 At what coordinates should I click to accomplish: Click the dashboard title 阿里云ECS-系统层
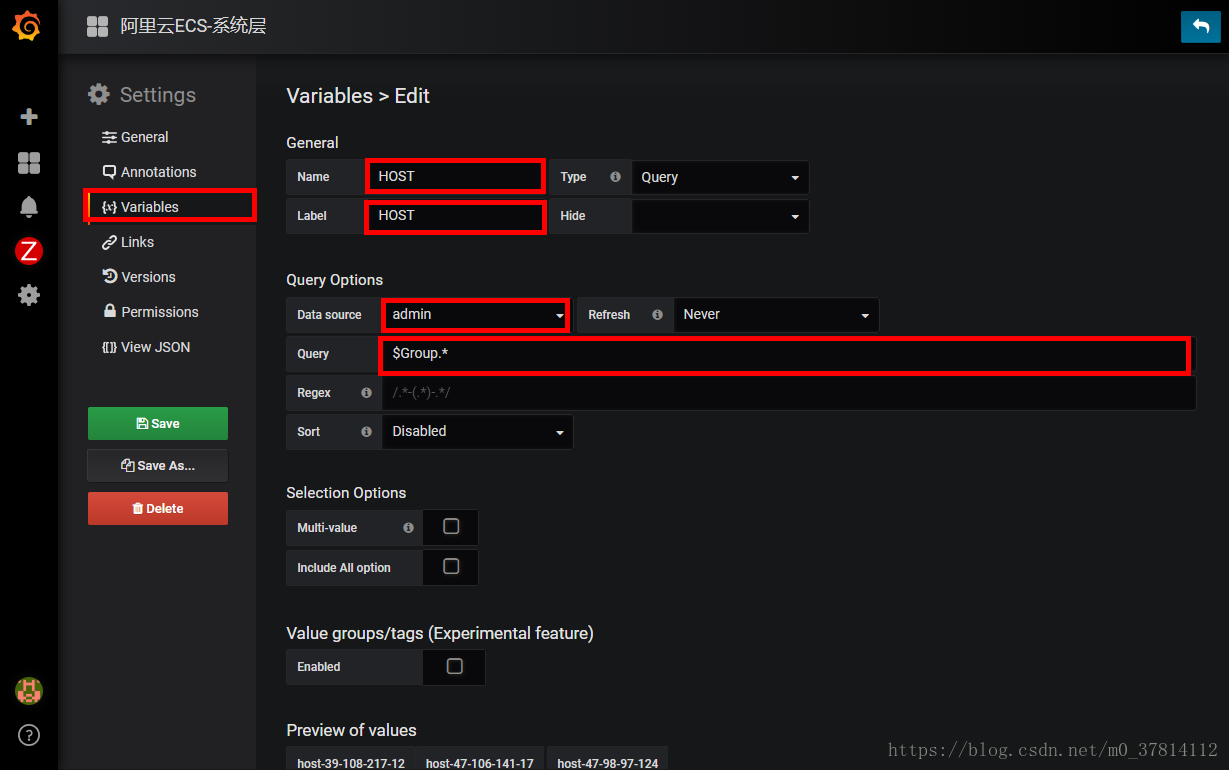coord(193,27)
